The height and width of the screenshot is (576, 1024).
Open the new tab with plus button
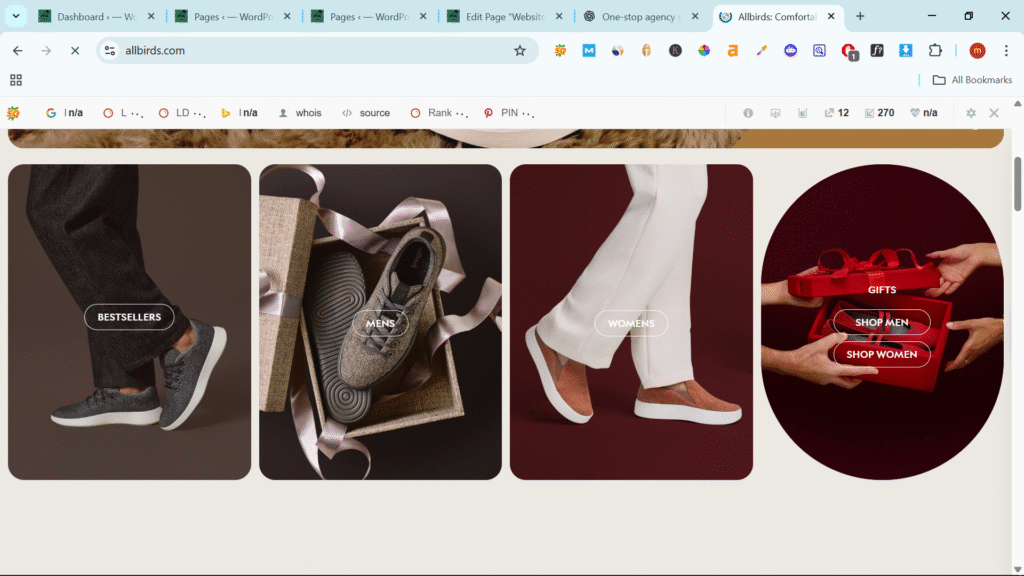[x=860, y=16]
